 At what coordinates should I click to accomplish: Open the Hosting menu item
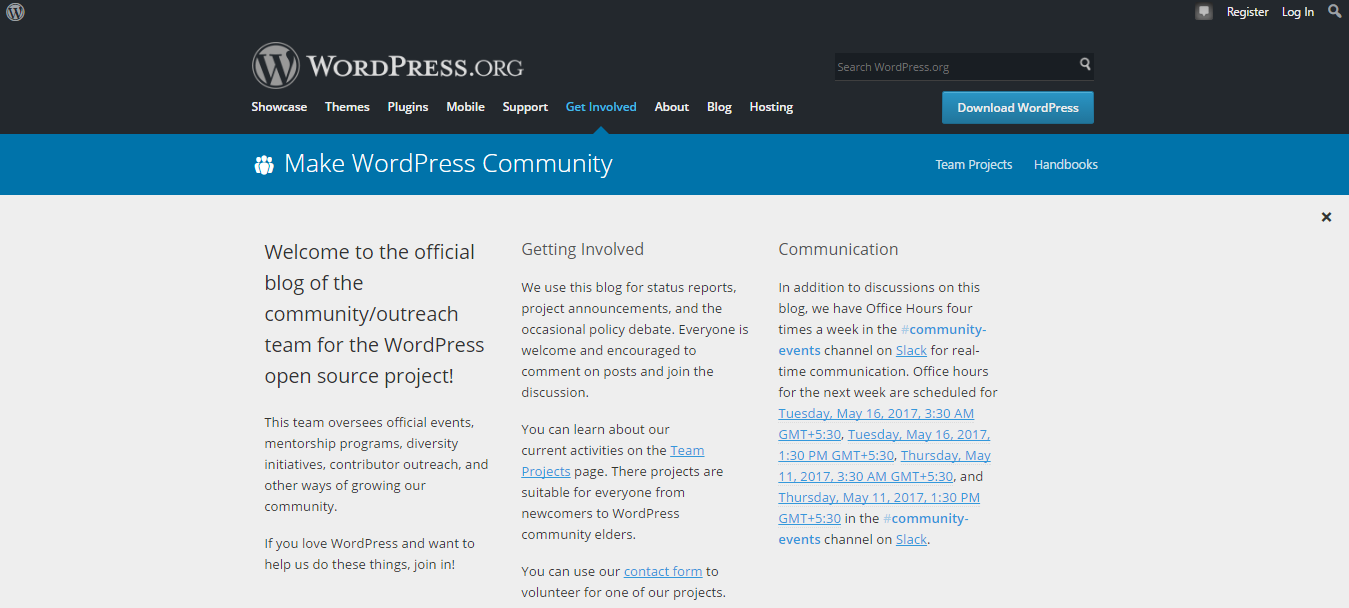[771, 107]
